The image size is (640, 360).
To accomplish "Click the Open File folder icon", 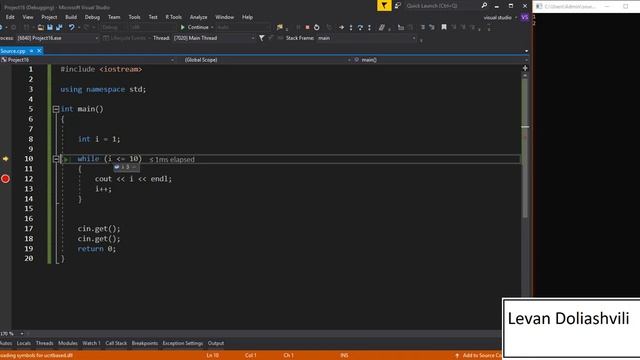I will tap(40, 27).
